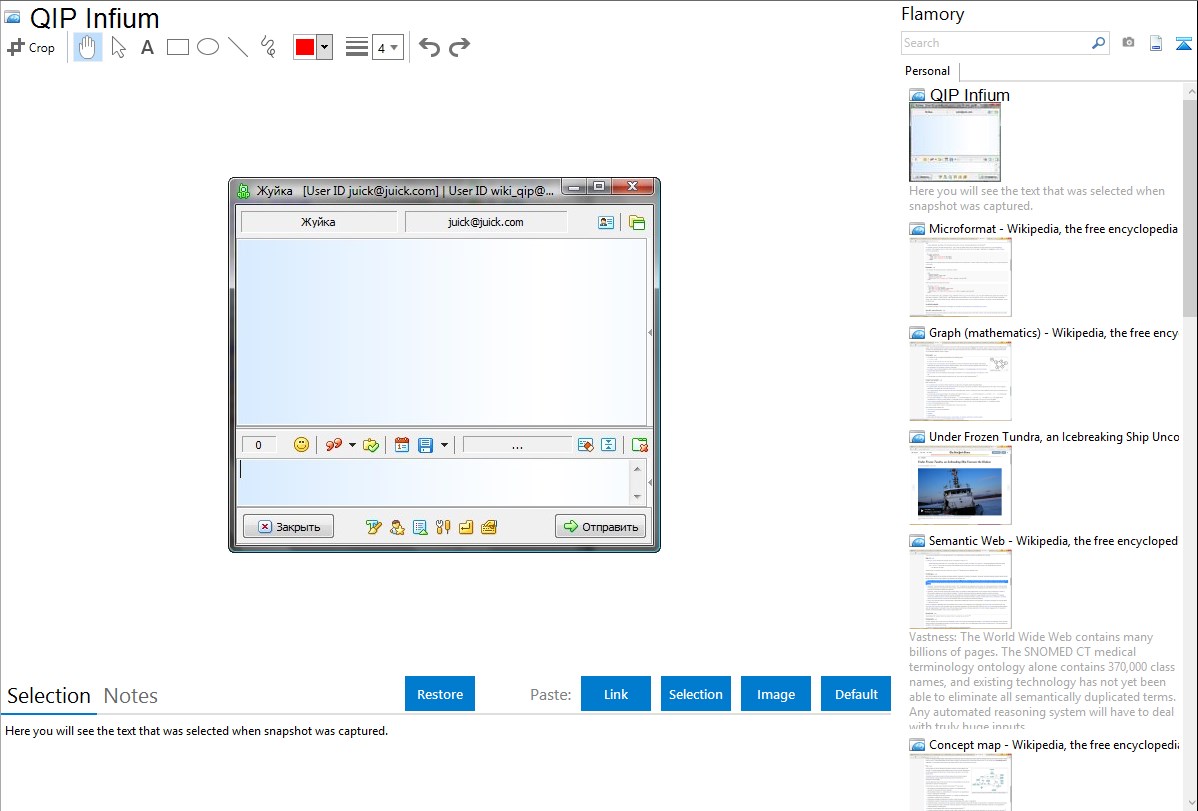Undo the last annotation
1198x811 pixels.
[x=429, y=47]
